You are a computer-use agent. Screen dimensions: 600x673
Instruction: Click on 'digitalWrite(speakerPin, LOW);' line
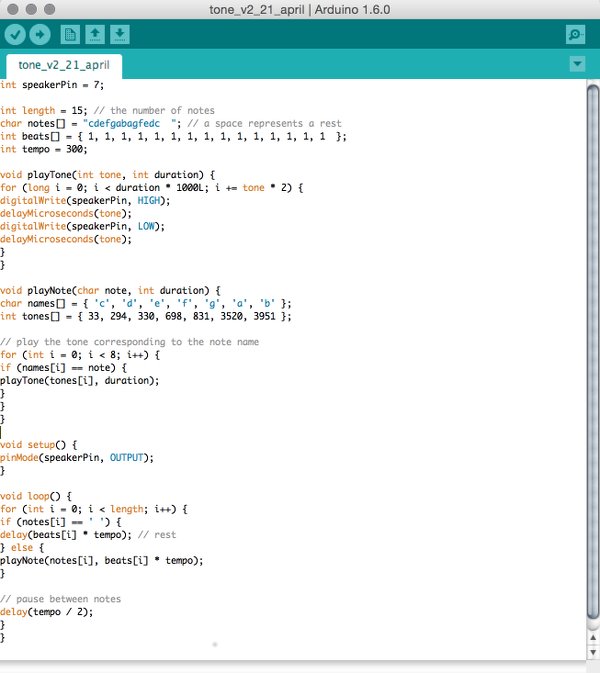(82, 227)
